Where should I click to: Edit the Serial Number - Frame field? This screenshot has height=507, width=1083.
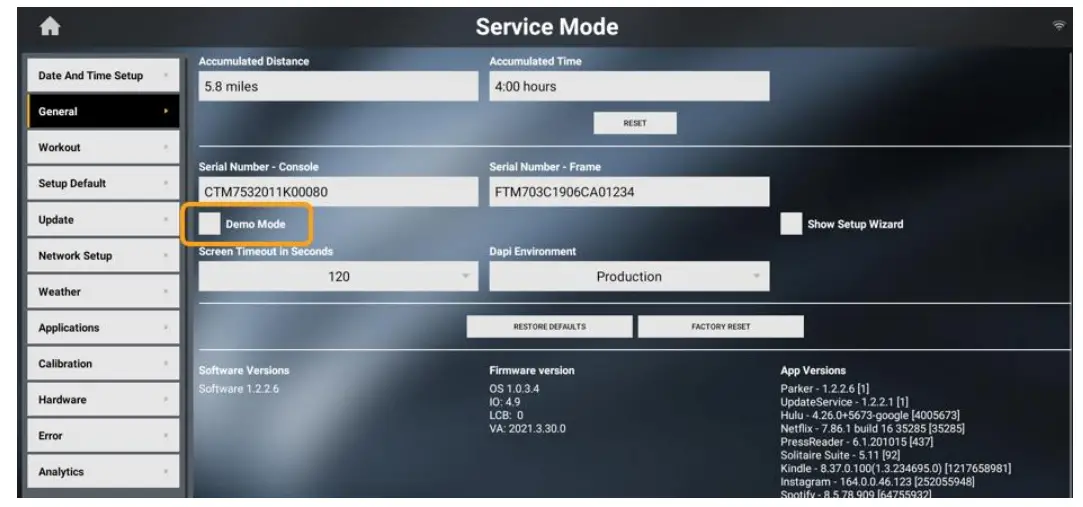click(x=629, y=192)
